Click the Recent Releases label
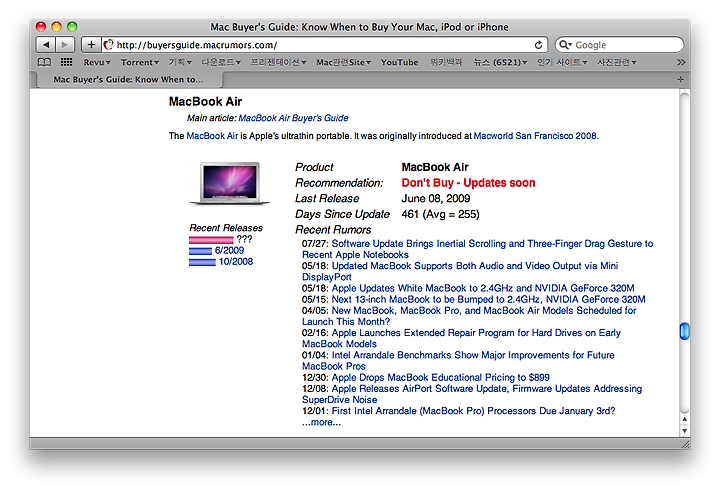720x490 pixels. [x=226, y=228]
